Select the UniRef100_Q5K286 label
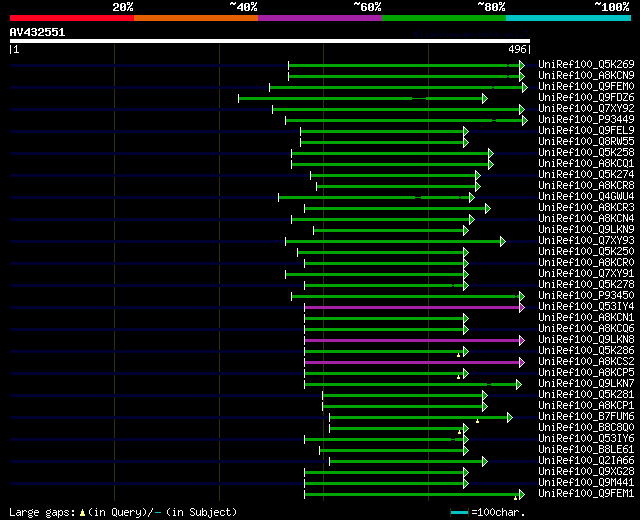The height and width of the screenshot is (520, 640). click(x=586, y=351)
